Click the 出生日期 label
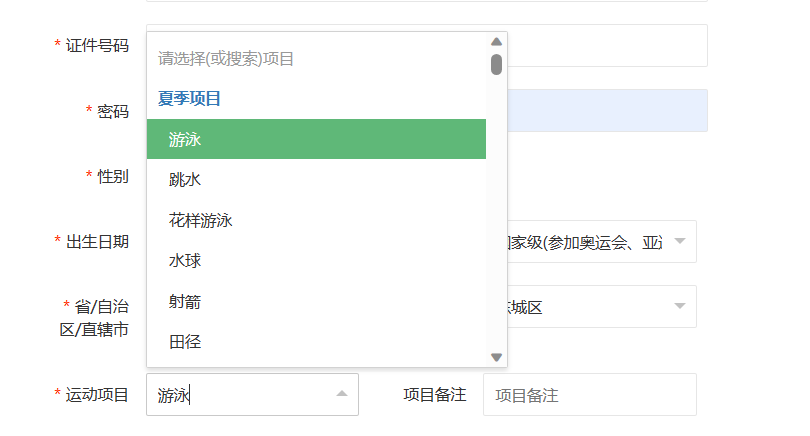This screenshot has width=810, height=436. [x=97, y=242]
